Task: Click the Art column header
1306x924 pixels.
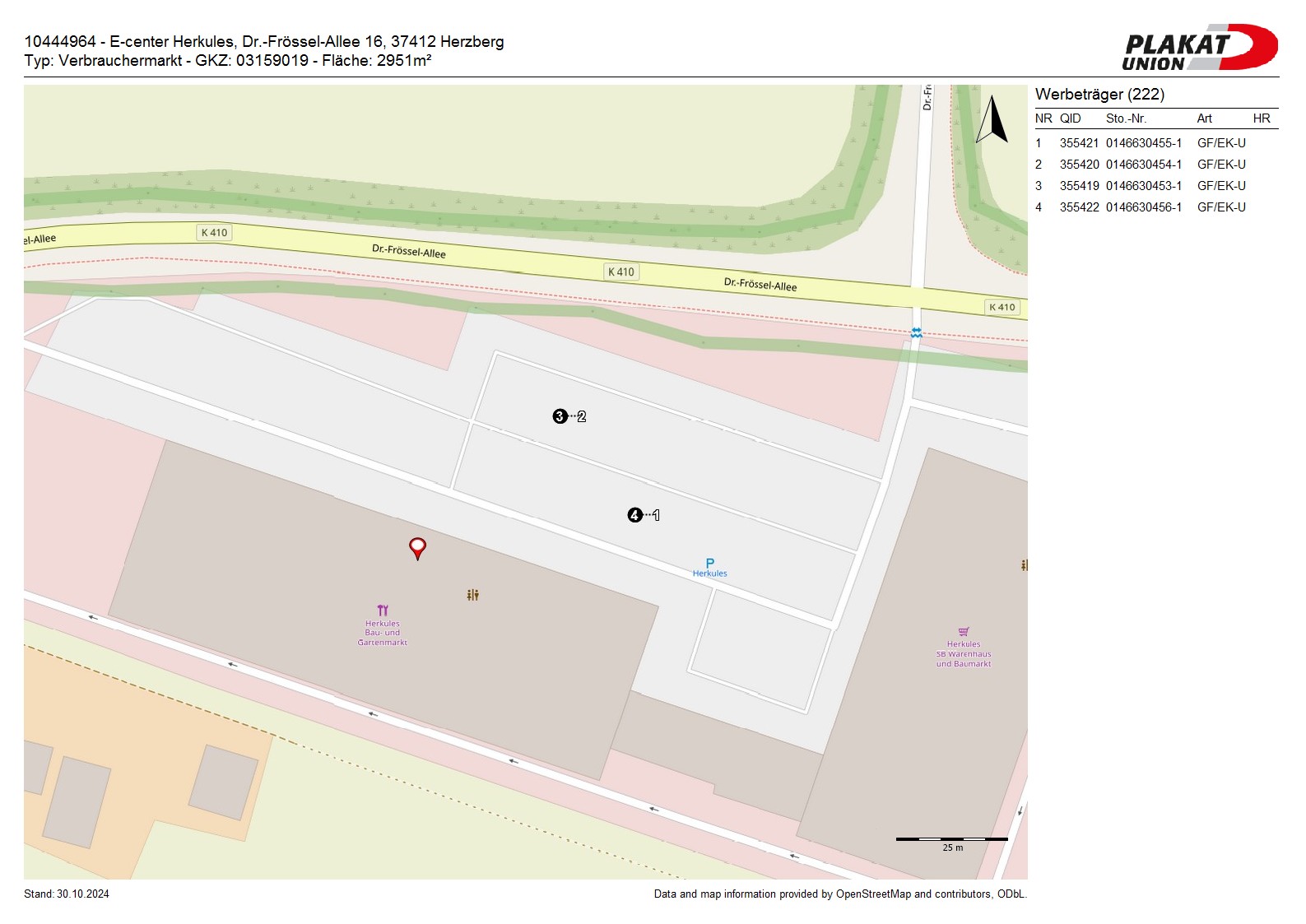Action: click(x=1204, y=118)
